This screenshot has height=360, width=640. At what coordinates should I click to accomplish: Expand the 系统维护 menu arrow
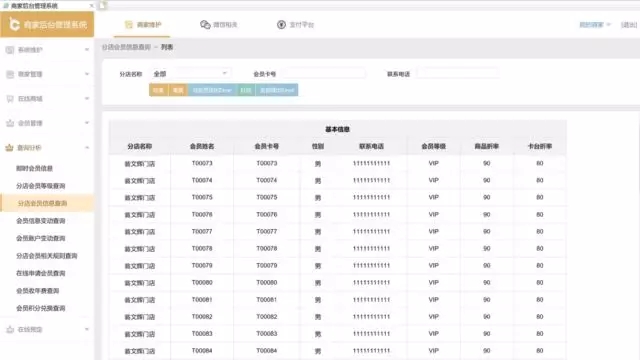(x=87, y=50)
